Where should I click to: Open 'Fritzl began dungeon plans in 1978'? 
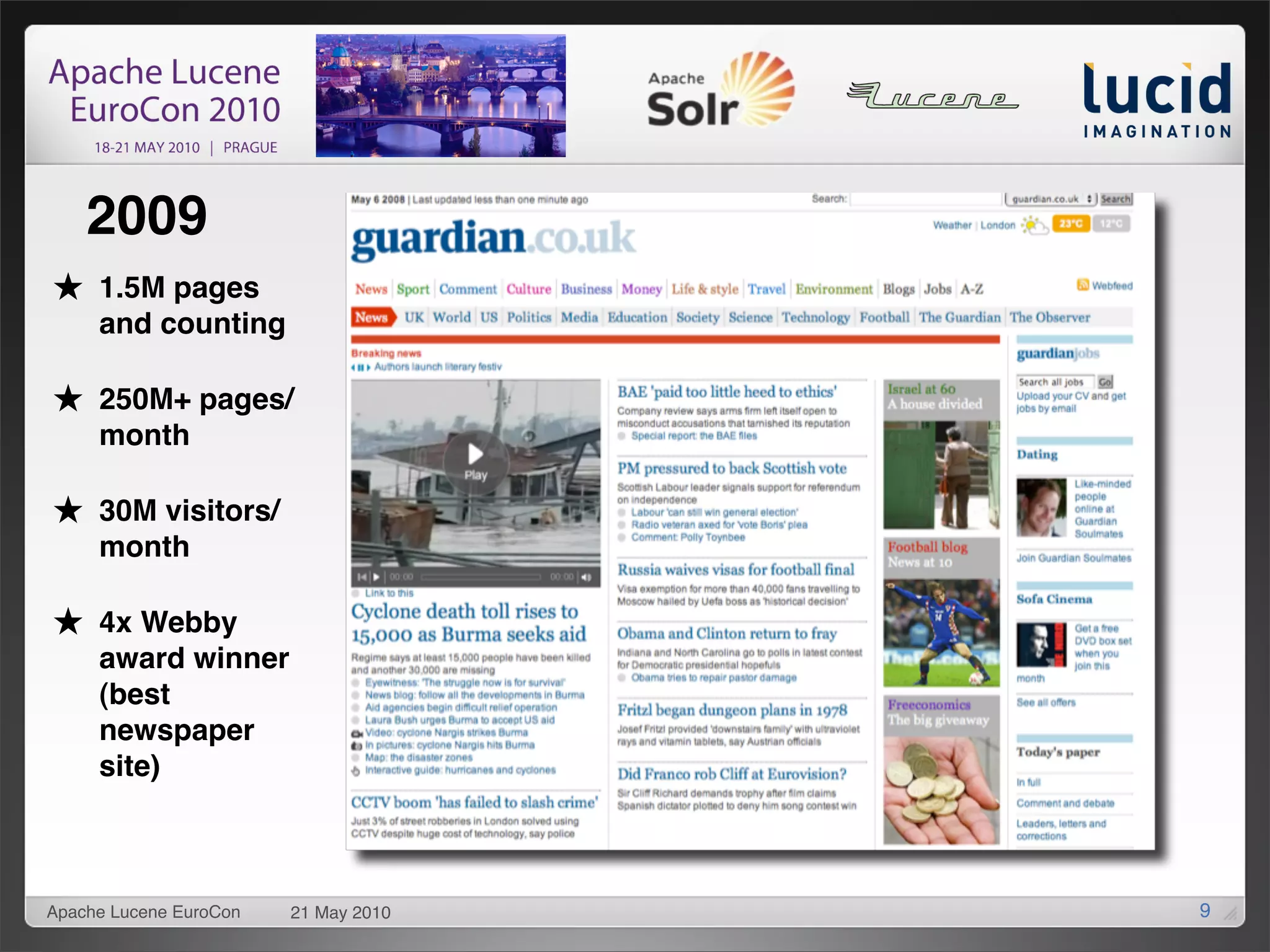[x=732, y=710]
